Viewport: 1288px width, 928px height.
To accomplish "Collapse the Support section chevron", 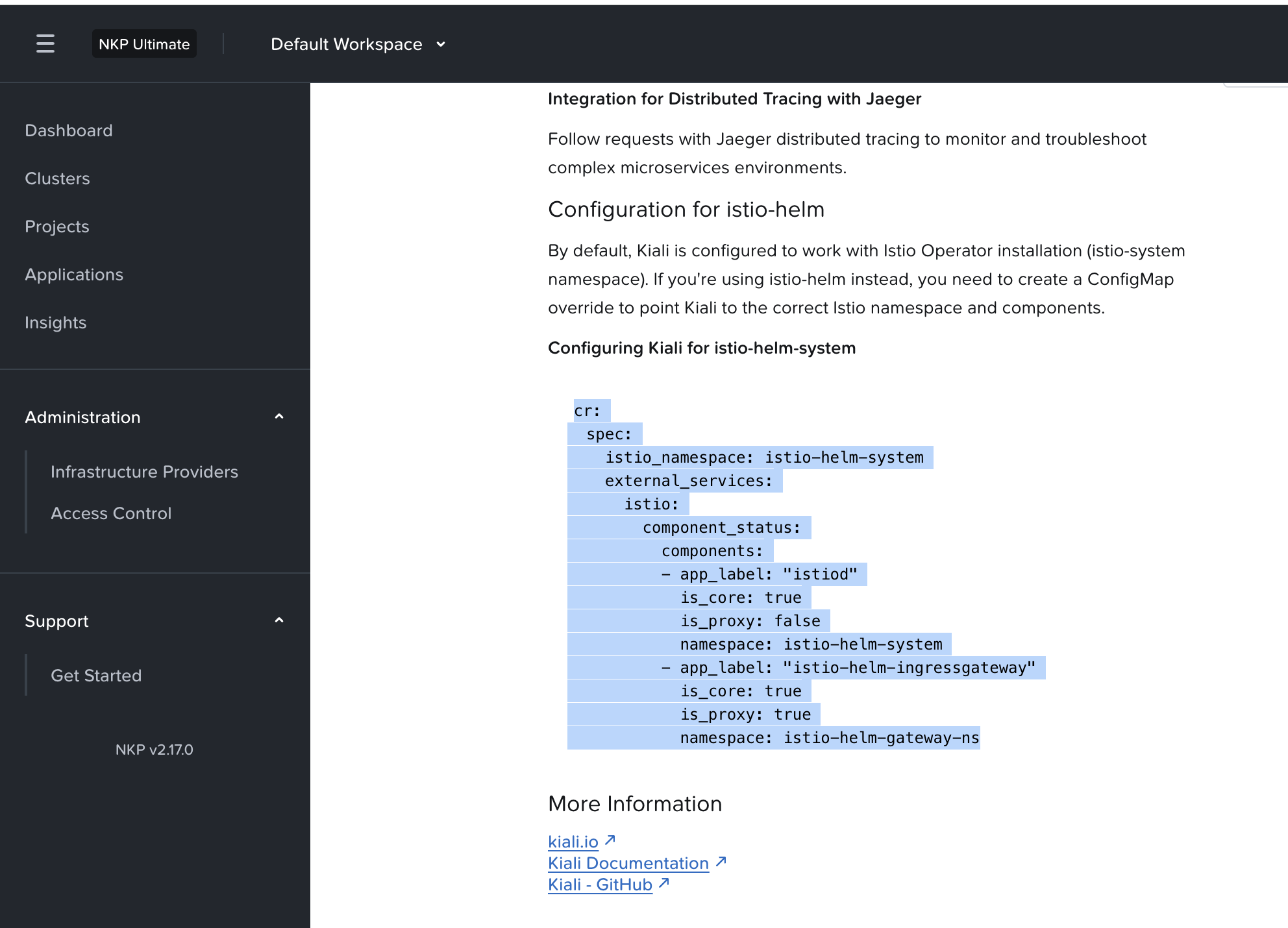I will click(x=279, y=620).
